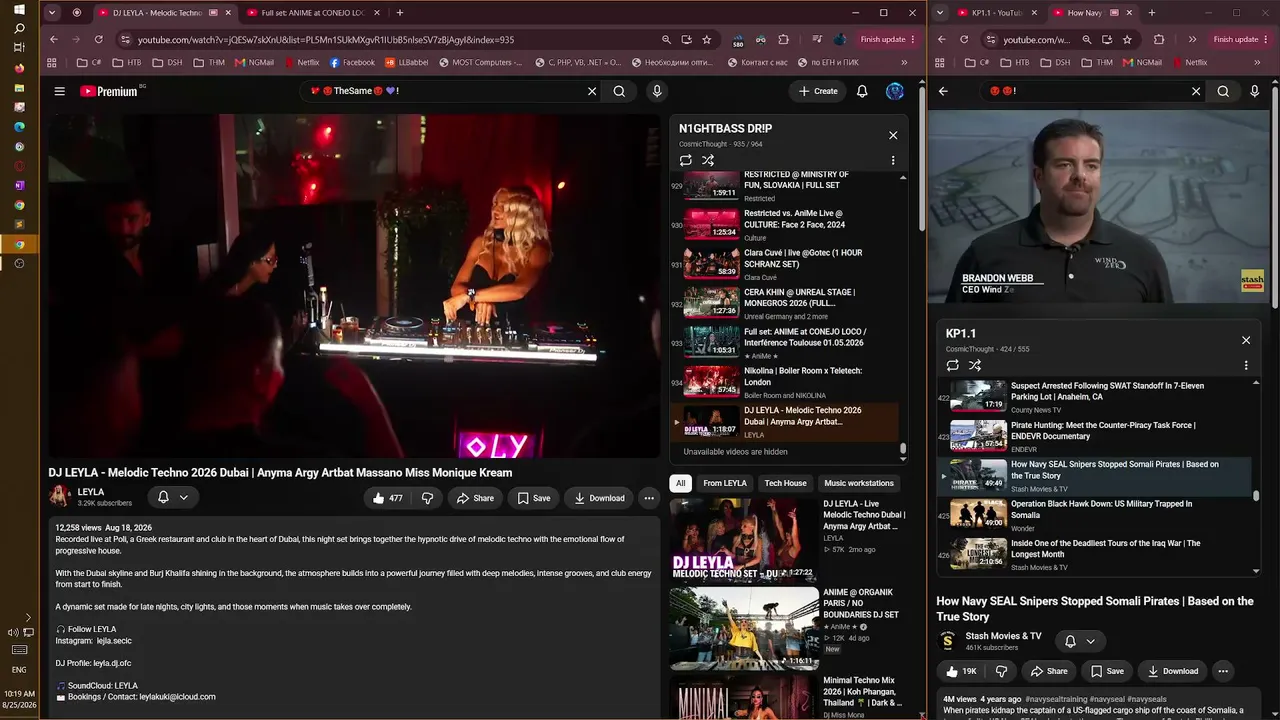Open tab search dropdown in left browser
This screenshot has height=720, width=1280.
coord(50,13)
